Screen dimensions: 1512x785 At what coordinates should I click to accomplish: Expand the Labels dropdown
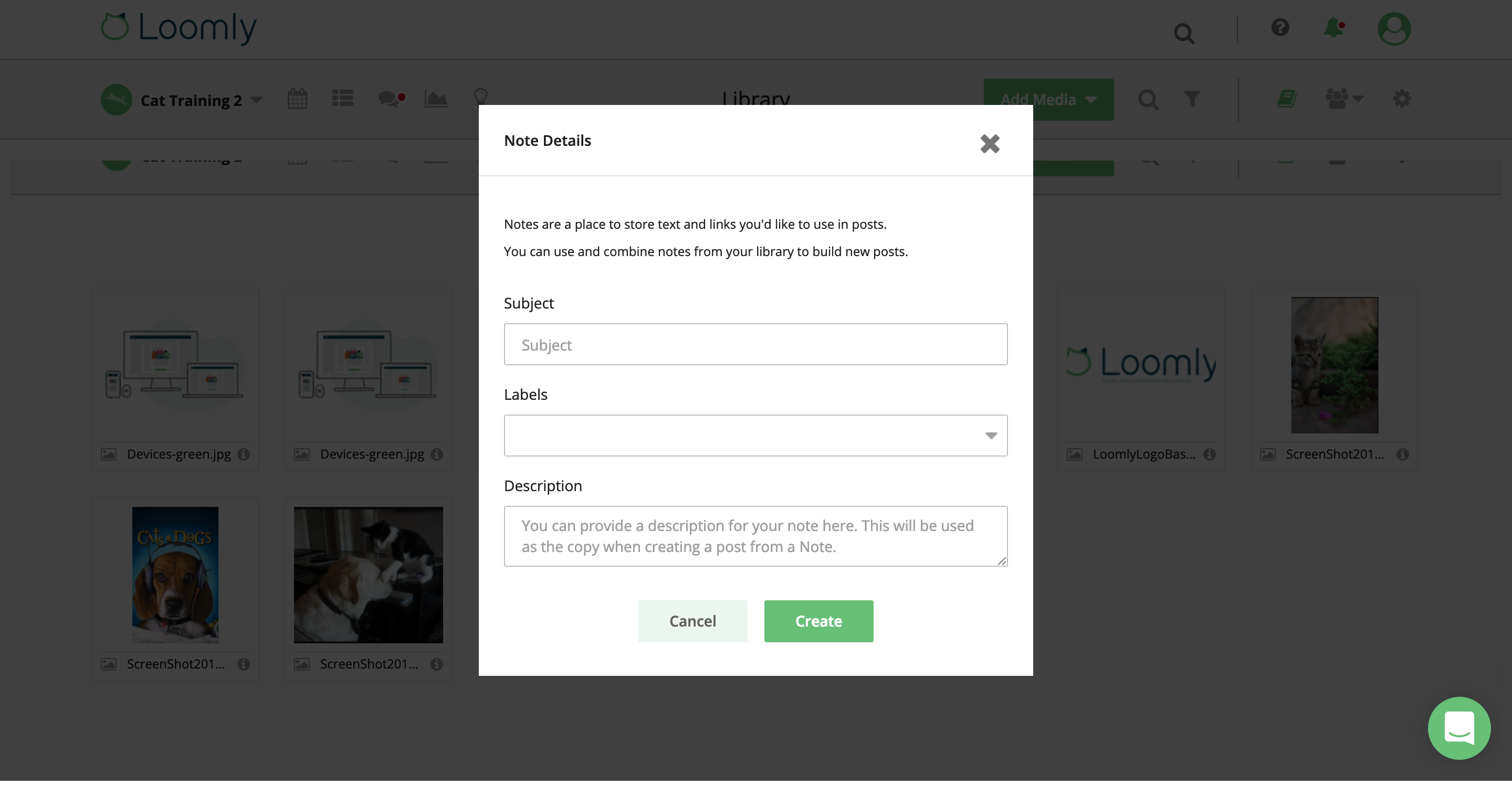click(x=991, y=436)
